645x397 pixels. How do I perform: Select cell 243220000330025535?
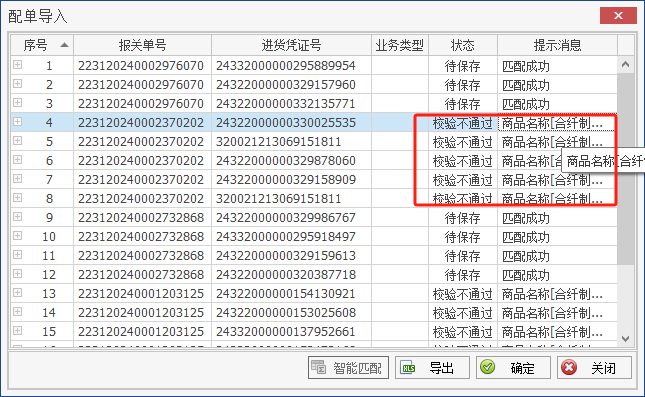[291, 123]
